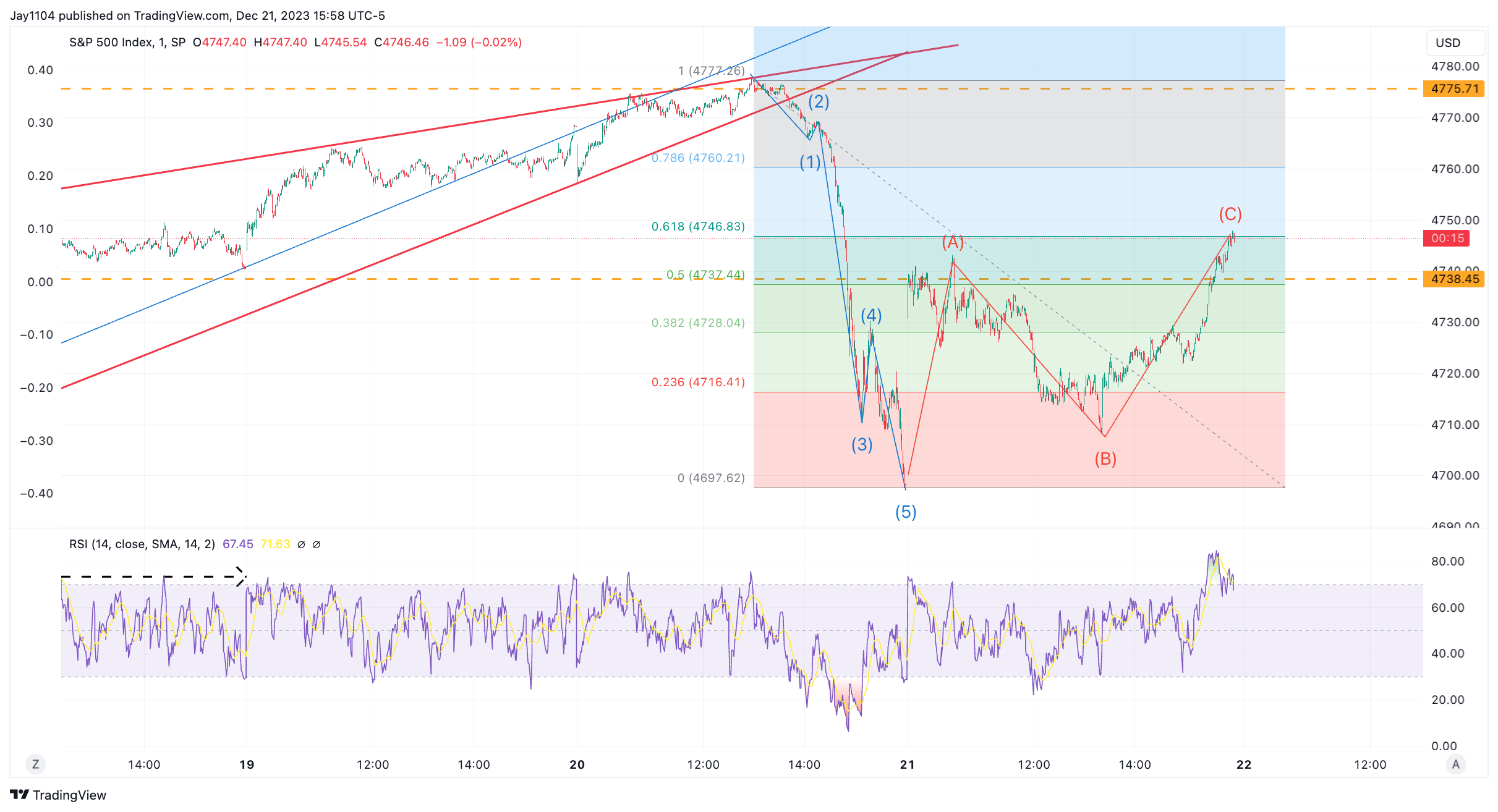Click the 0.5 (4737.44) Fibonacci label
The width and height of the screenshot is (1498, 812).
tap(705, 274)
